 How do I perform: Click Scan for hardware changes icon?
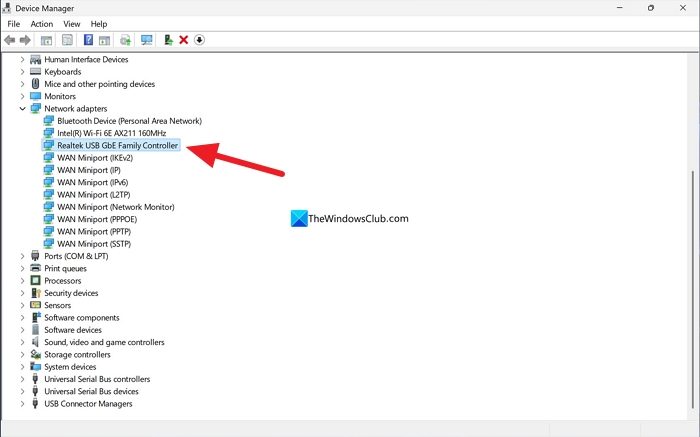click(125, 40)
